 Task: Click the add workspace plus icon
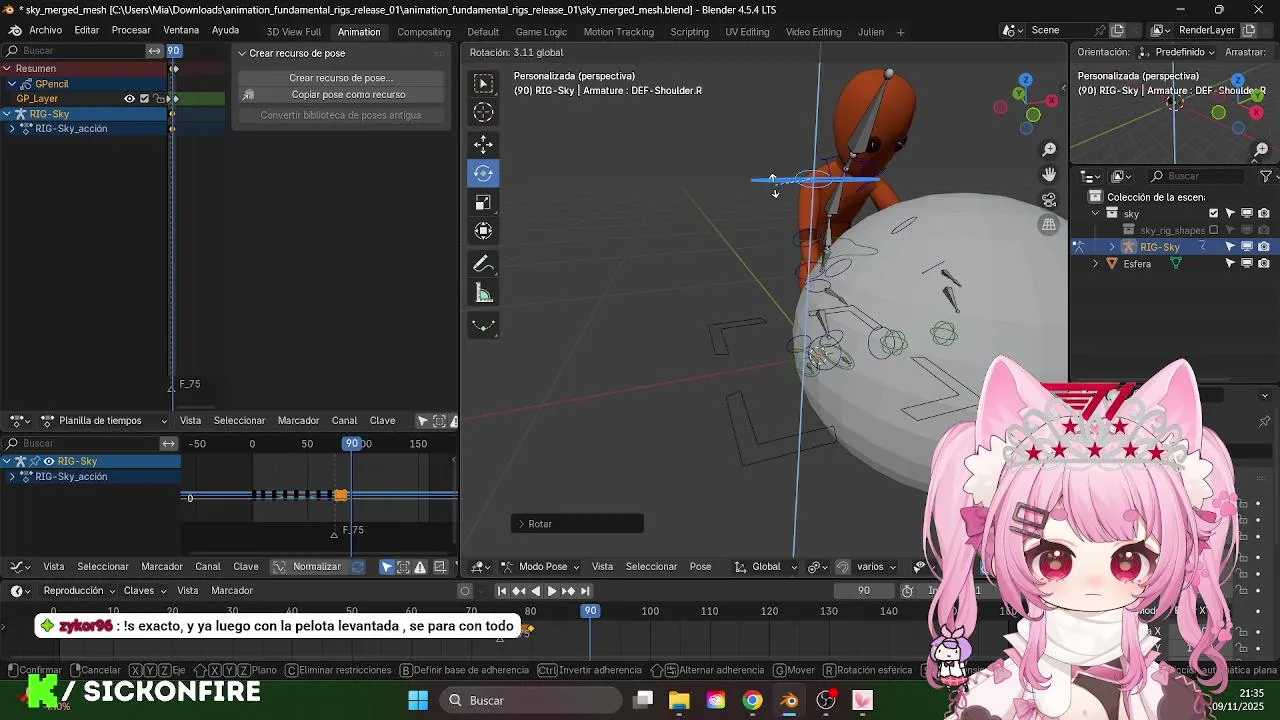[x=900, y=32]
